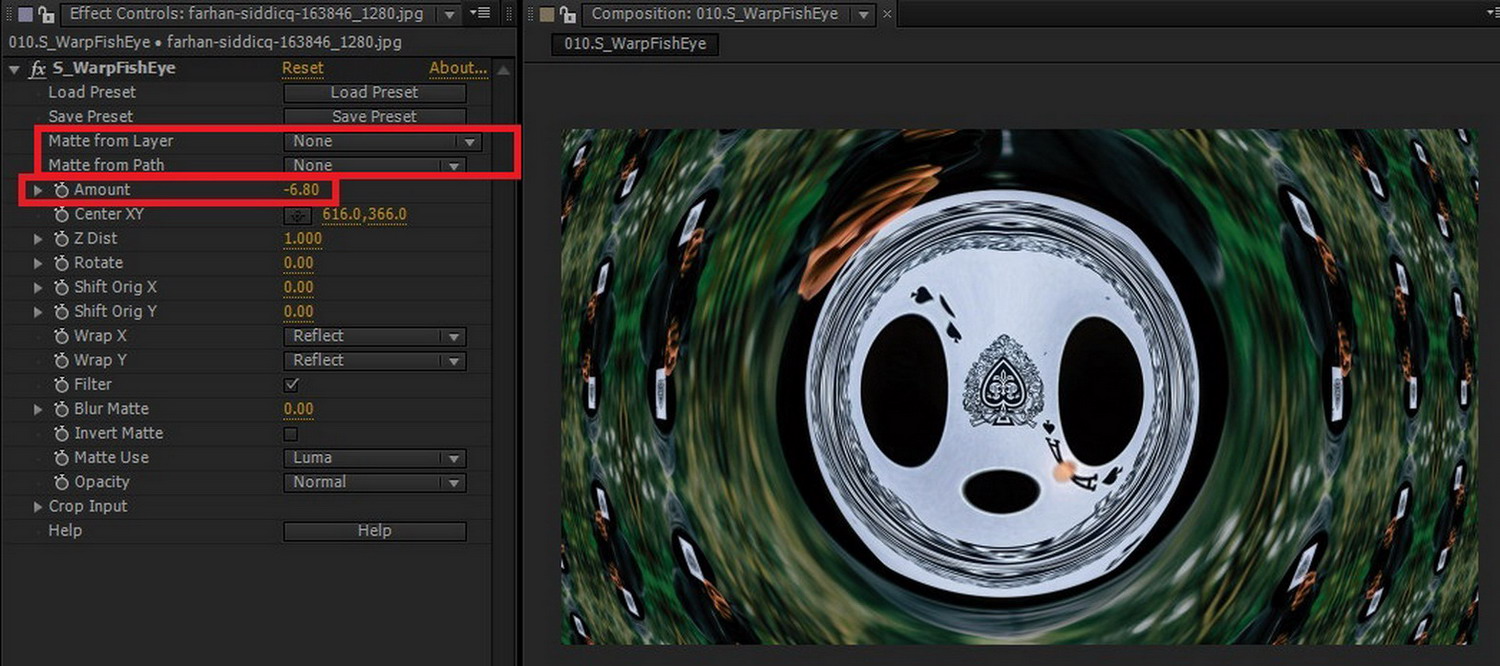Expand the Rotate property triangle
This screenshot has height=666, width=1500.
pos(38,263)
